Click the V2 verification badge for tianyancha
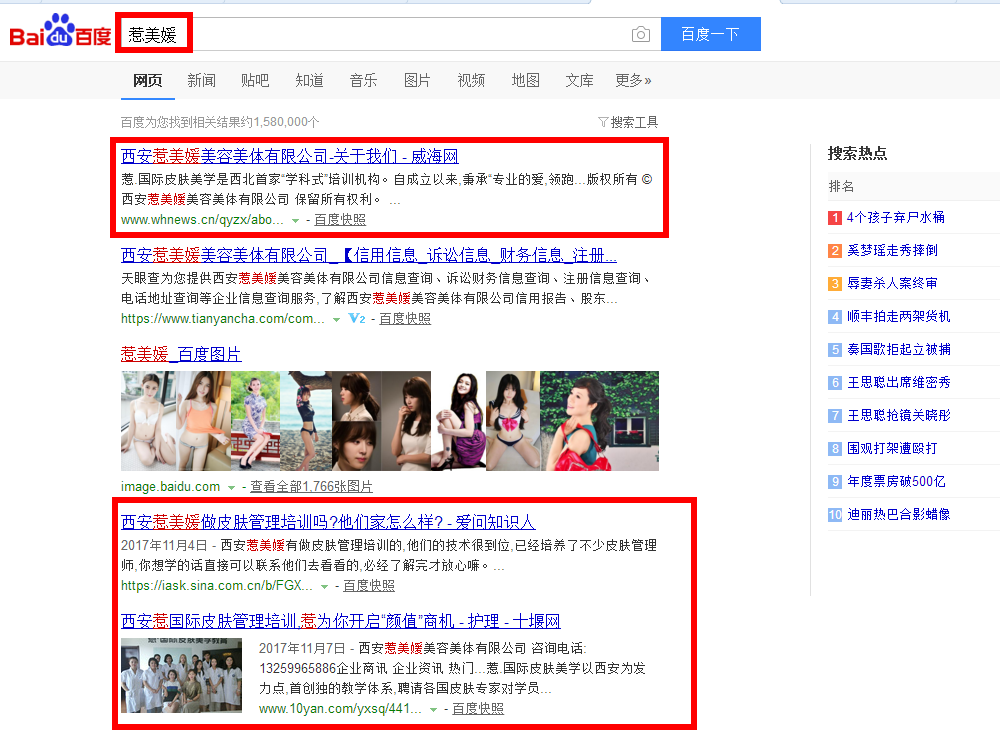The image size is (1000, 734). click(357, 318)
